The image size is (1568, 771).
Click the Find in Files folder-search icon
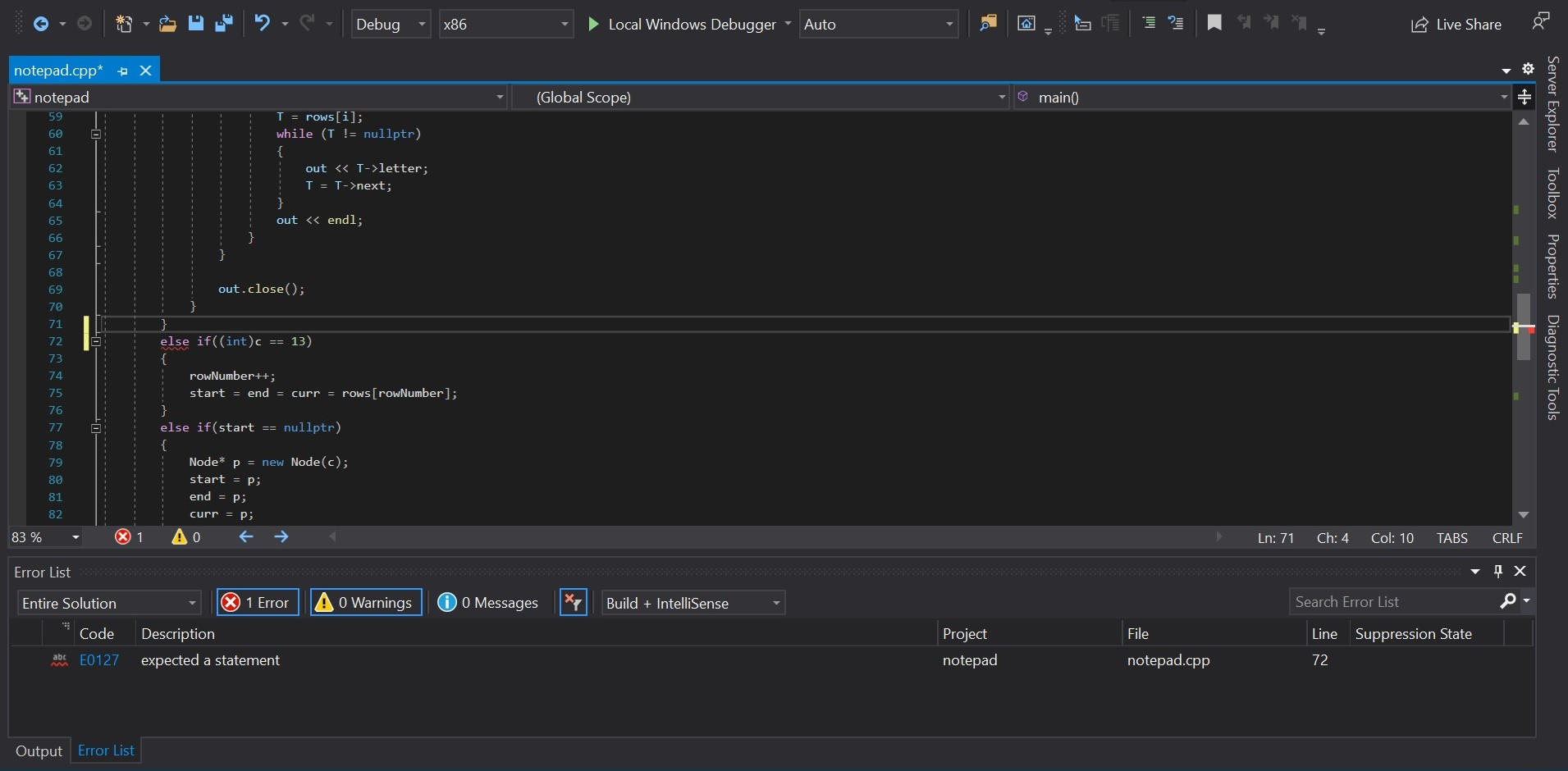(988, 24)
